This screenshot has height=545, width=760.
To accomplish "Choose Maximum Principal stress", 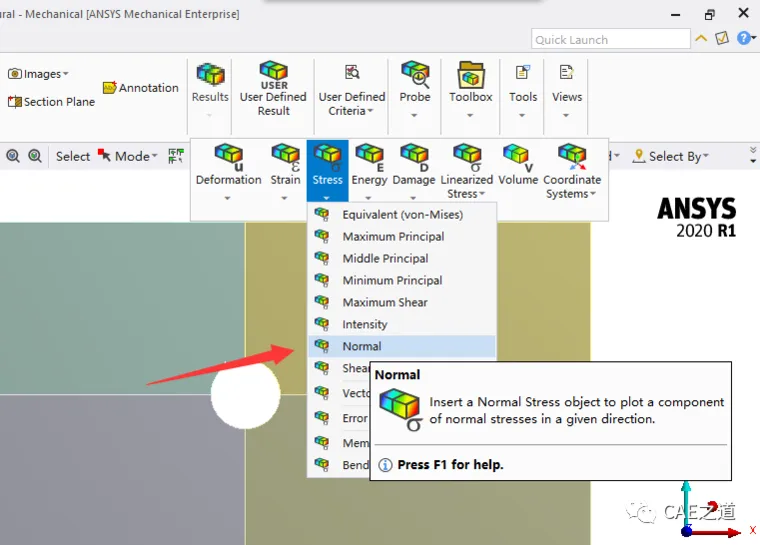I will 402,236.
